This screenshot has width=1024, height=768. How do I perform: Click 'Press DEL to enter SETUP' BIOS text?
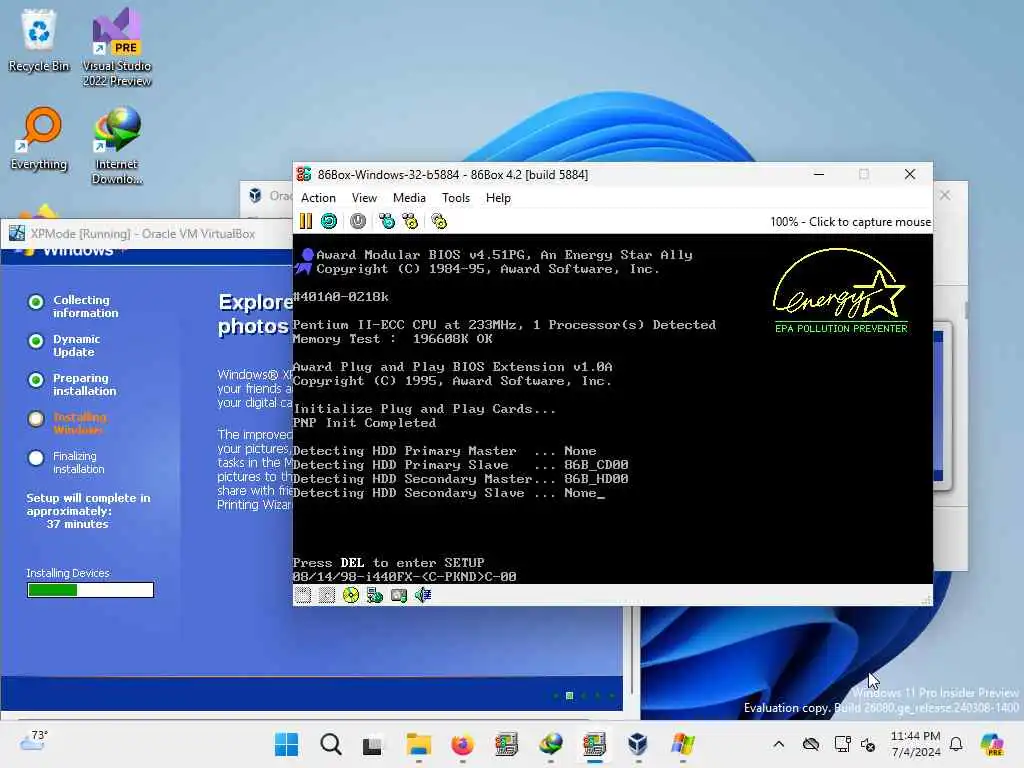click(x=389, y=562)
